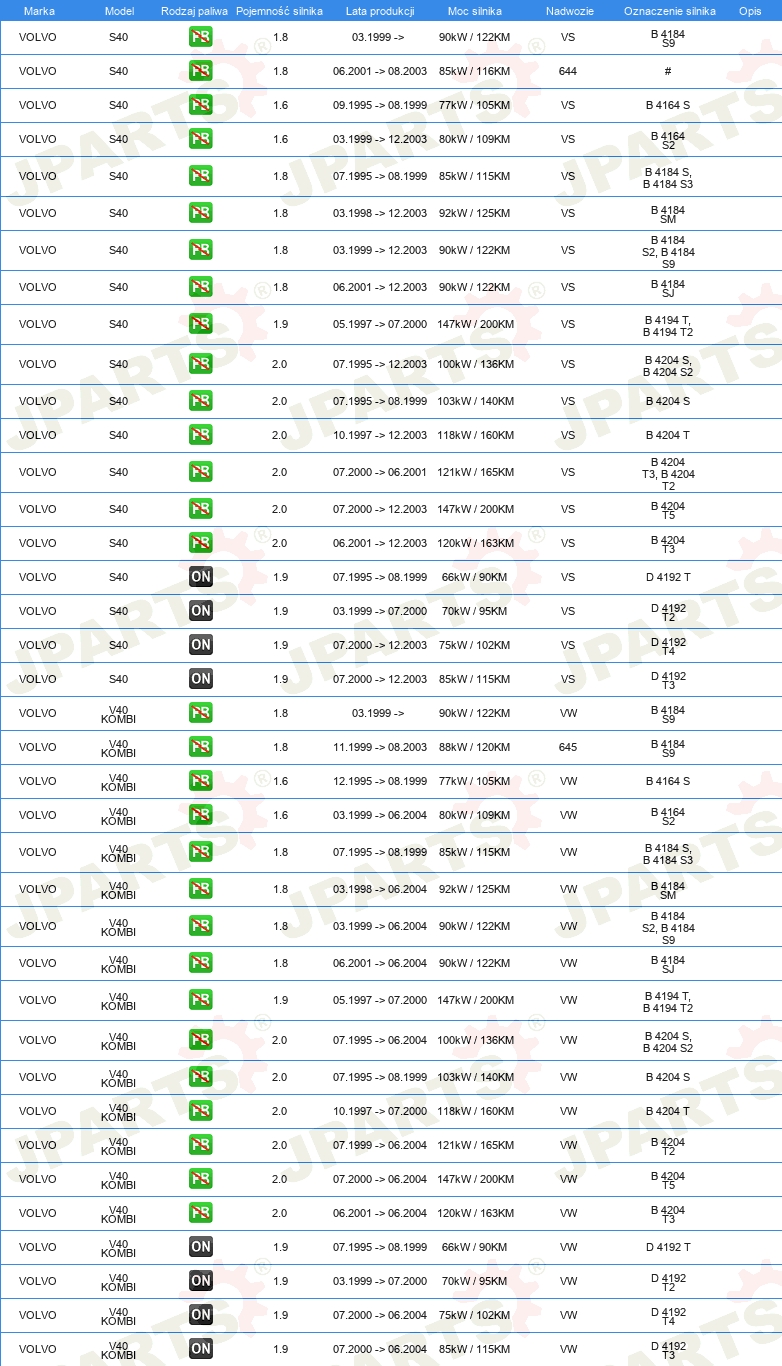
Task: Click the PB icon for V40 KOMBI 121kW / 165KM
Action: click(200, 1145)
